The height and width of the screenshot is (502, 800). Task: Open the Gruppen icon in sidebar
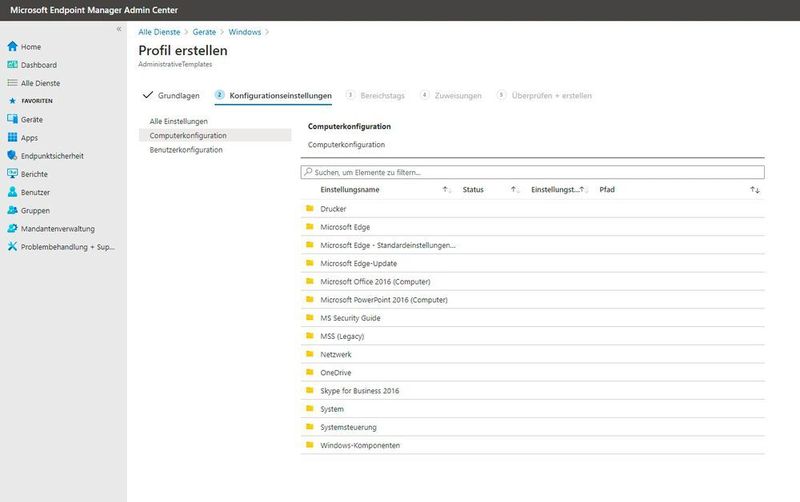(x=12, y=210)
